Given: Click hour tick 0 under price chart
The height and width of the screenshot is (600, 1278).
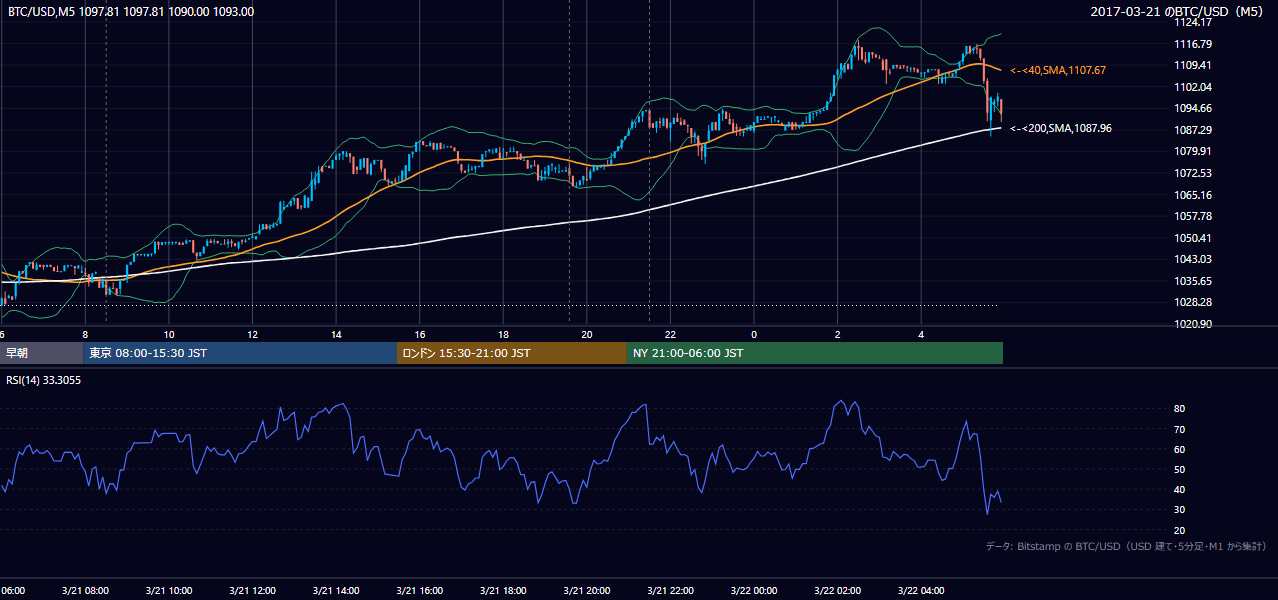Looking at the screenshot, I should point(754,334).
